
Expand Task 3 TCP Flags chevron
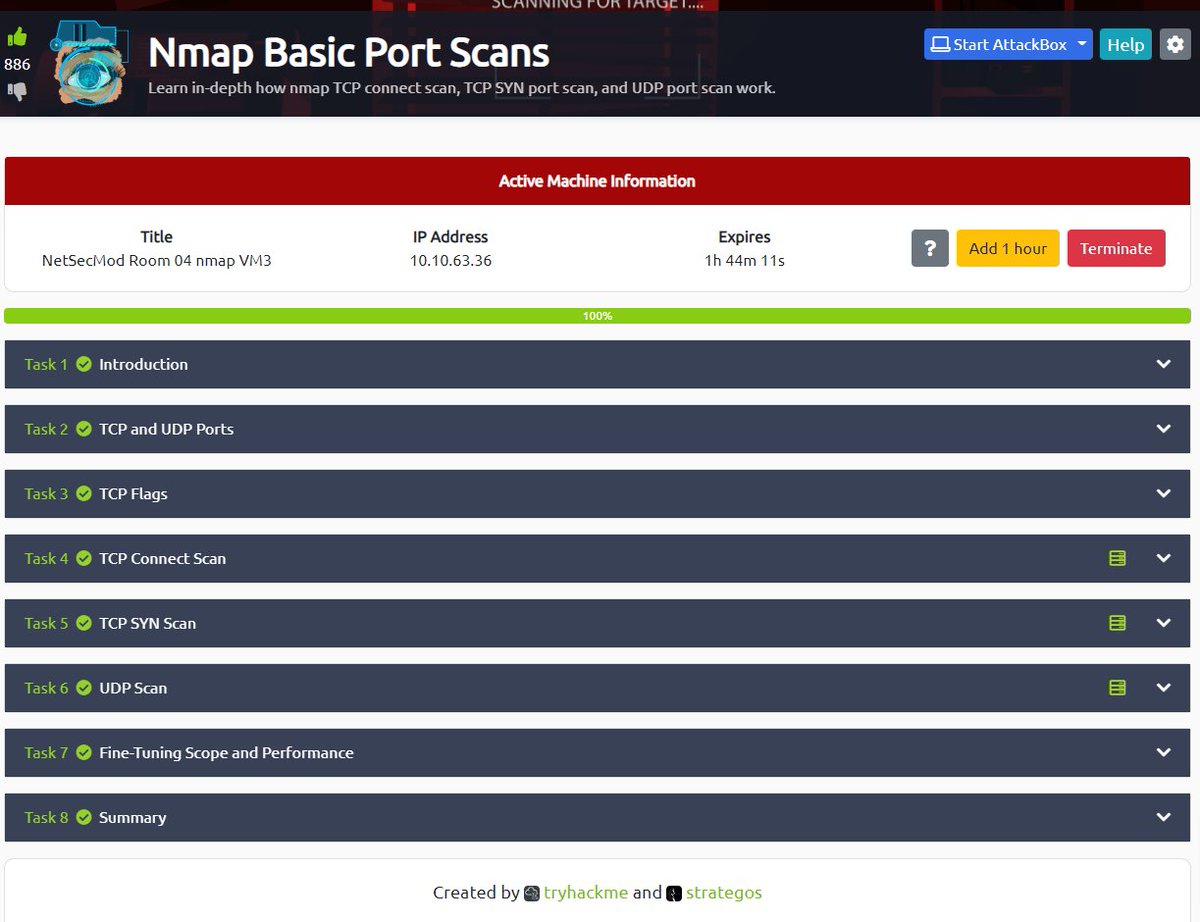point(1164,494)
